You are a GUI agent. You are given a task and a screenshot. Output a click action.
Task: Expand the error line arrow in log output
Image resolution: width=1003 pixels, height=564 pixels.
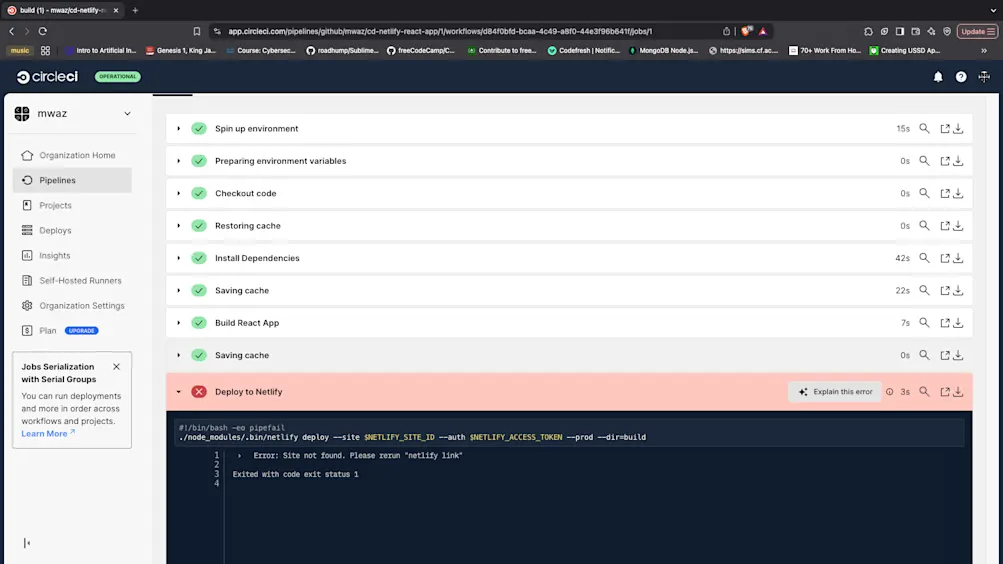(239, 456)
